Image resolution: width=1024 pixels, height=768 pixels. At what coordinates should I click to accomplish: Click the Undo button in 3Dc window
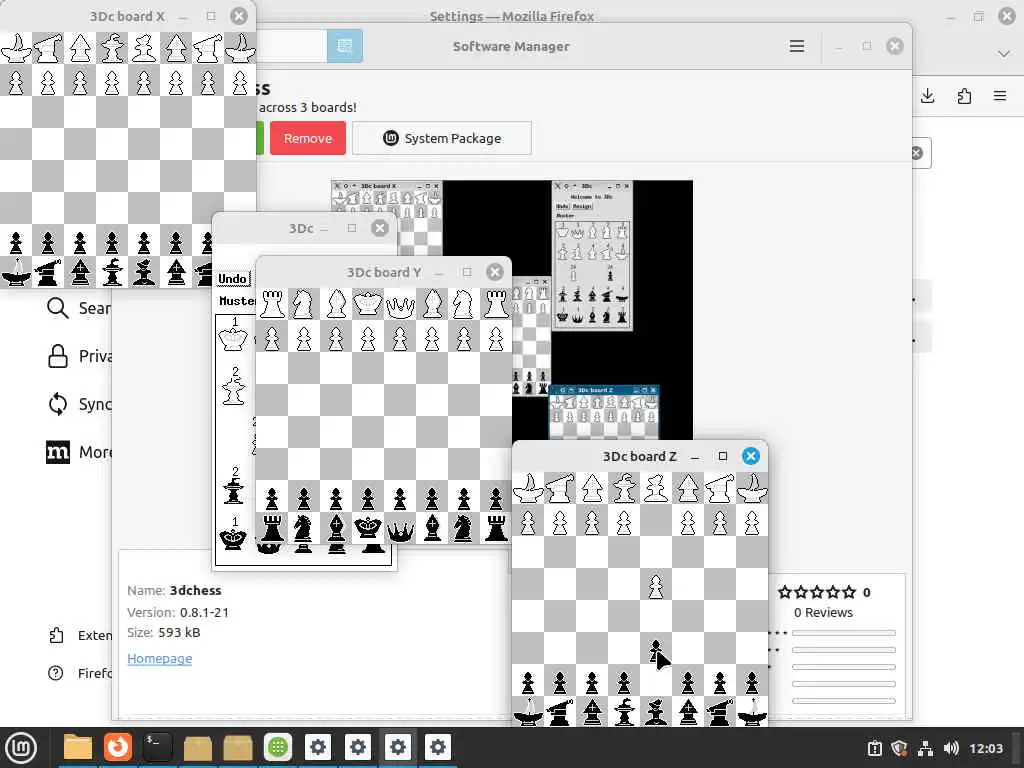click(232, 279)
